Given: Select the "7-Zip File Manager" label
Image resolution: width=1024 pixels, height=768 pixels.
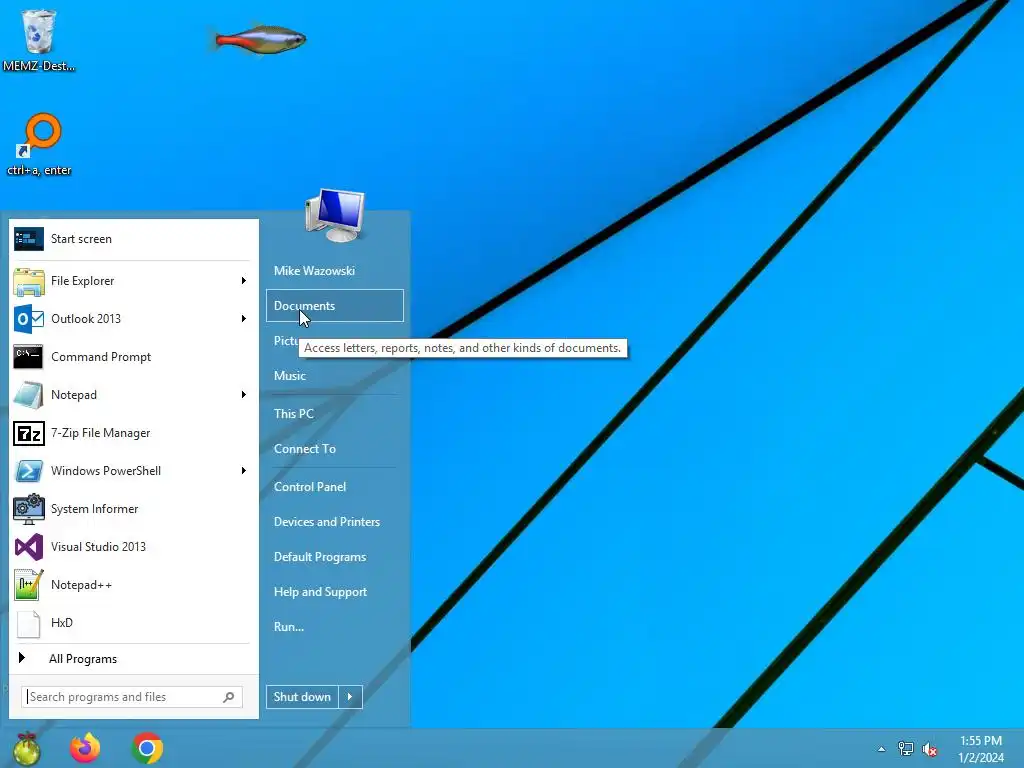Looking at the screenshot, I should pyautogui.click(x=101, y=433).
